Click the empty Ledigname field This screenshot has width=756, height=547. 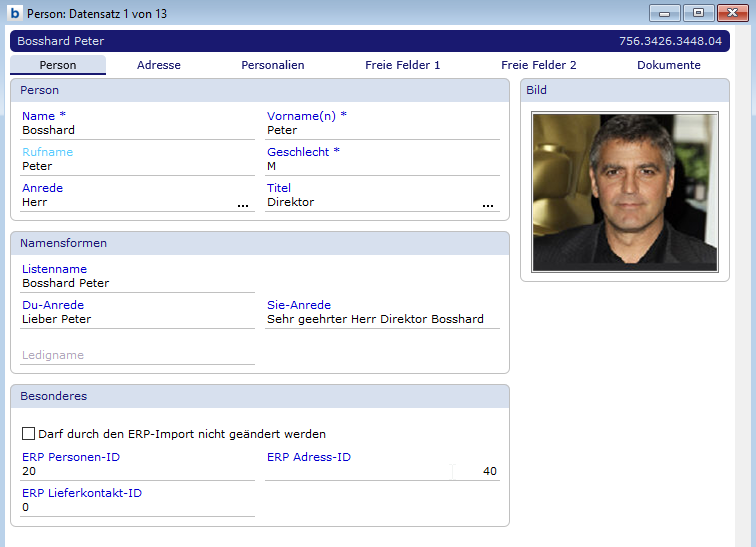(137, 355)
